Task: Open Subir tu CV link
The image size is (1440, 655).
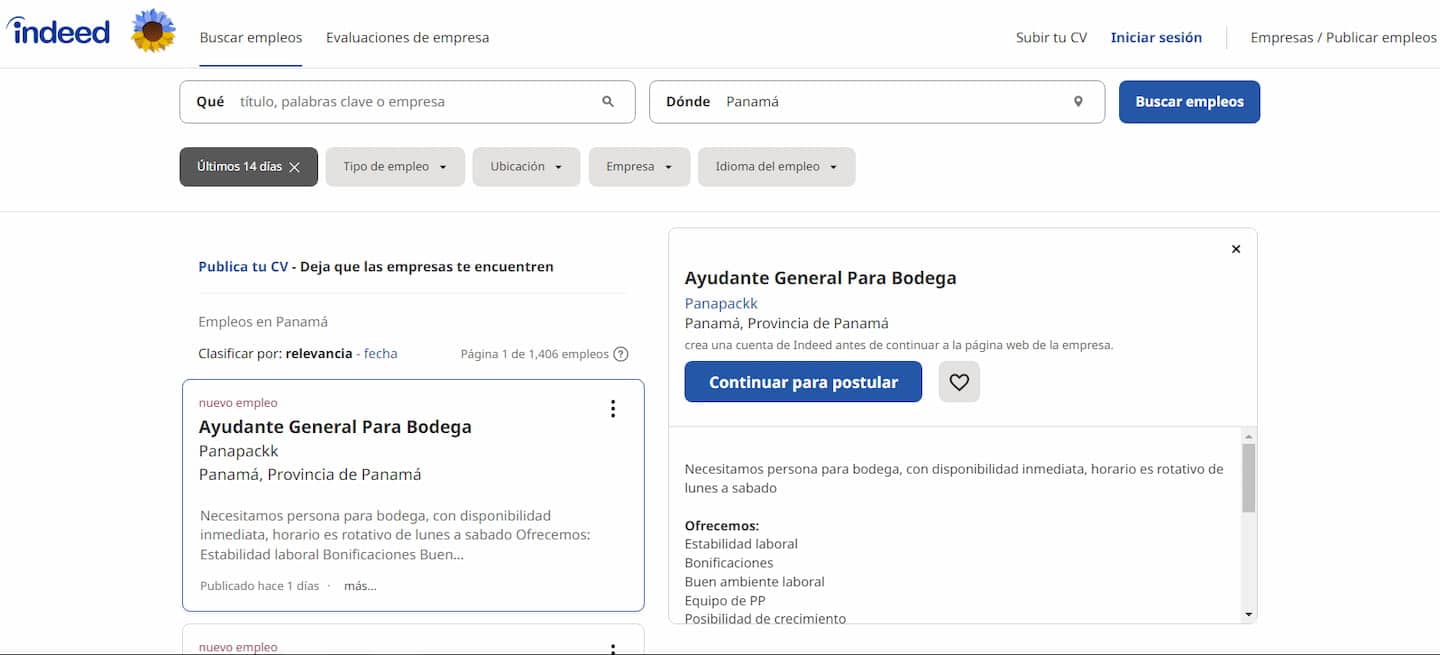Action: click(x=1051, y=38)
